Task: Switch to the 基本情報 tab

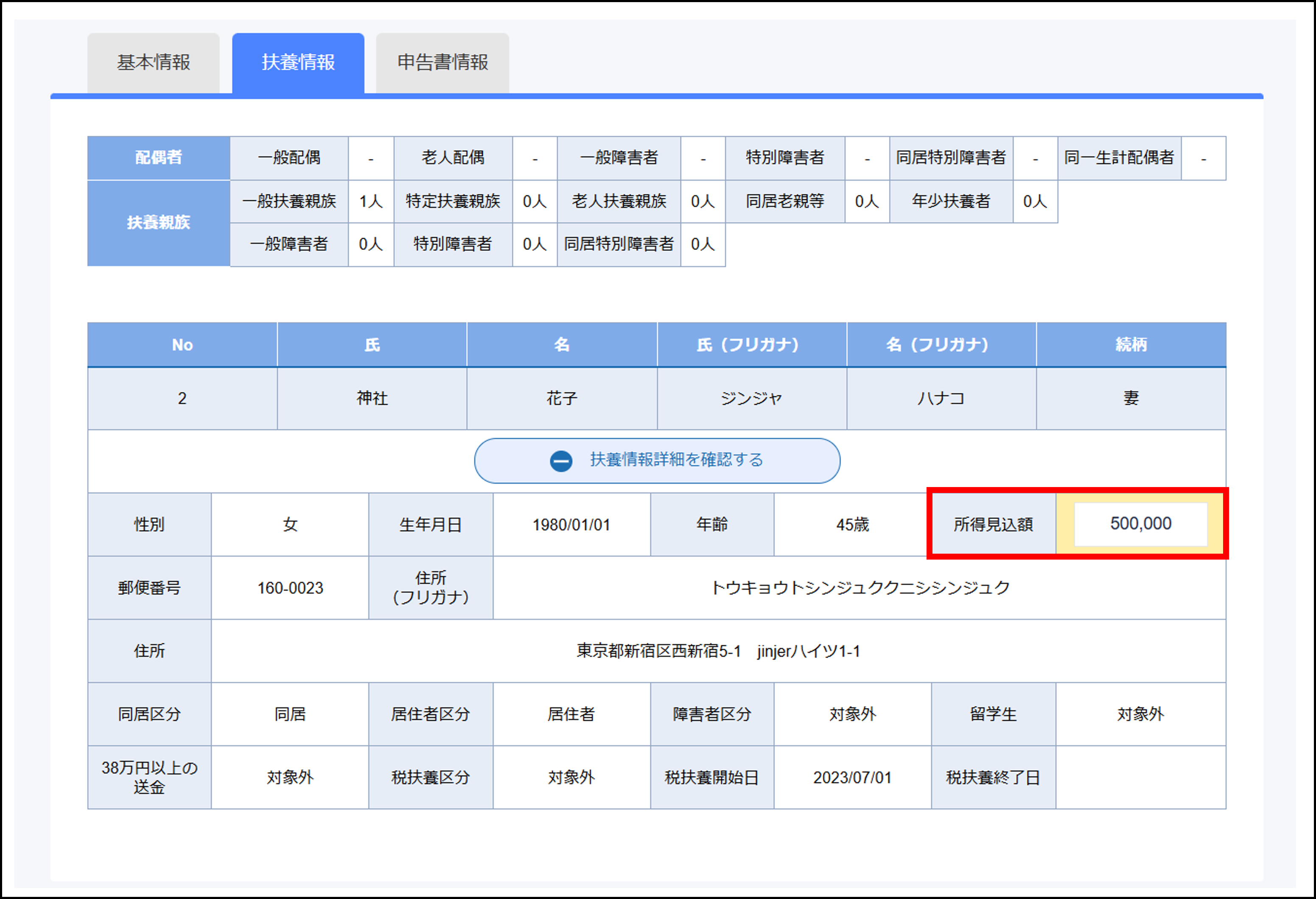Action: 154,62
